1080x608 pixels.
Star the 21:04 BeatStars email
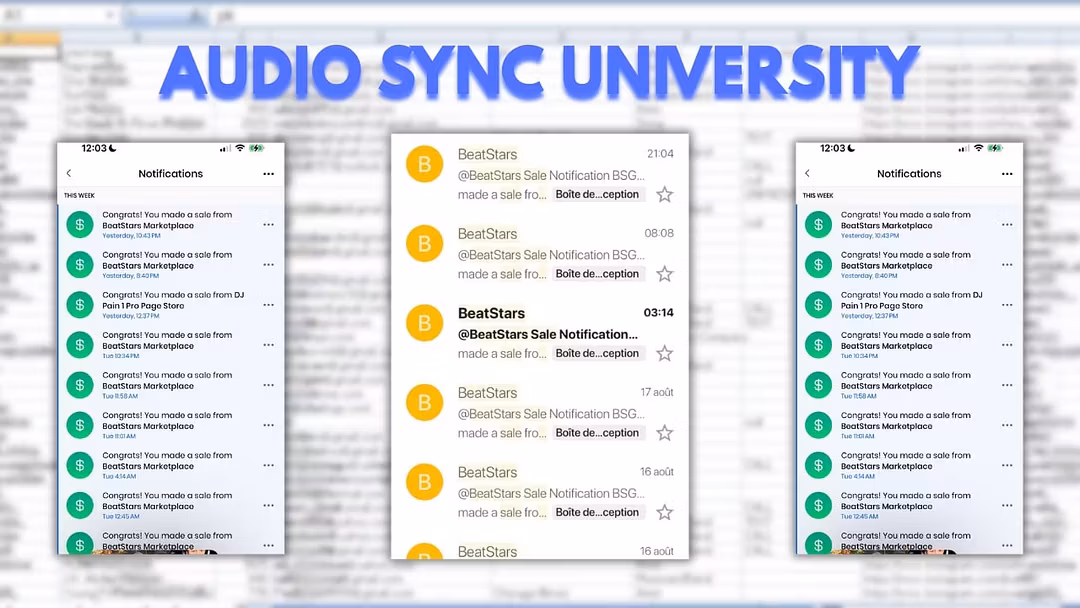[665, 195]
